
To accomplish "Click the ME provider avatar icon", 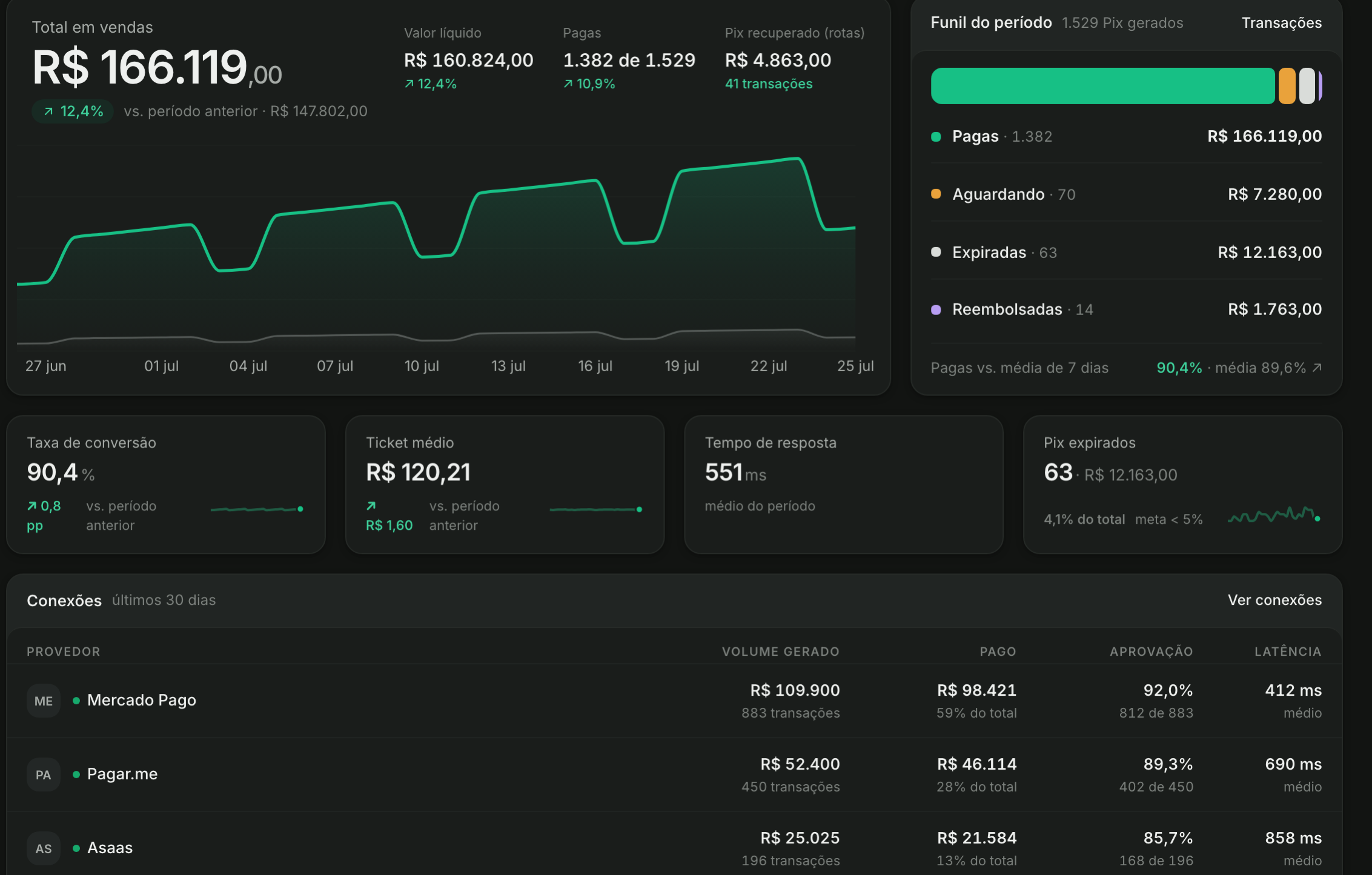I will pyautogui.click(x=44, y=701).
